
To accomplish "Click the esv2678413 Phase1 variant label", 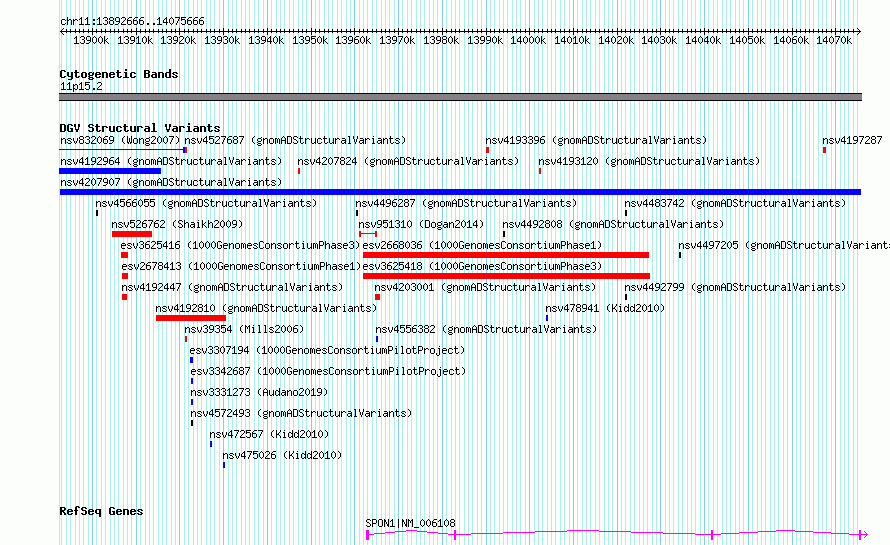I will pos(241,266).
